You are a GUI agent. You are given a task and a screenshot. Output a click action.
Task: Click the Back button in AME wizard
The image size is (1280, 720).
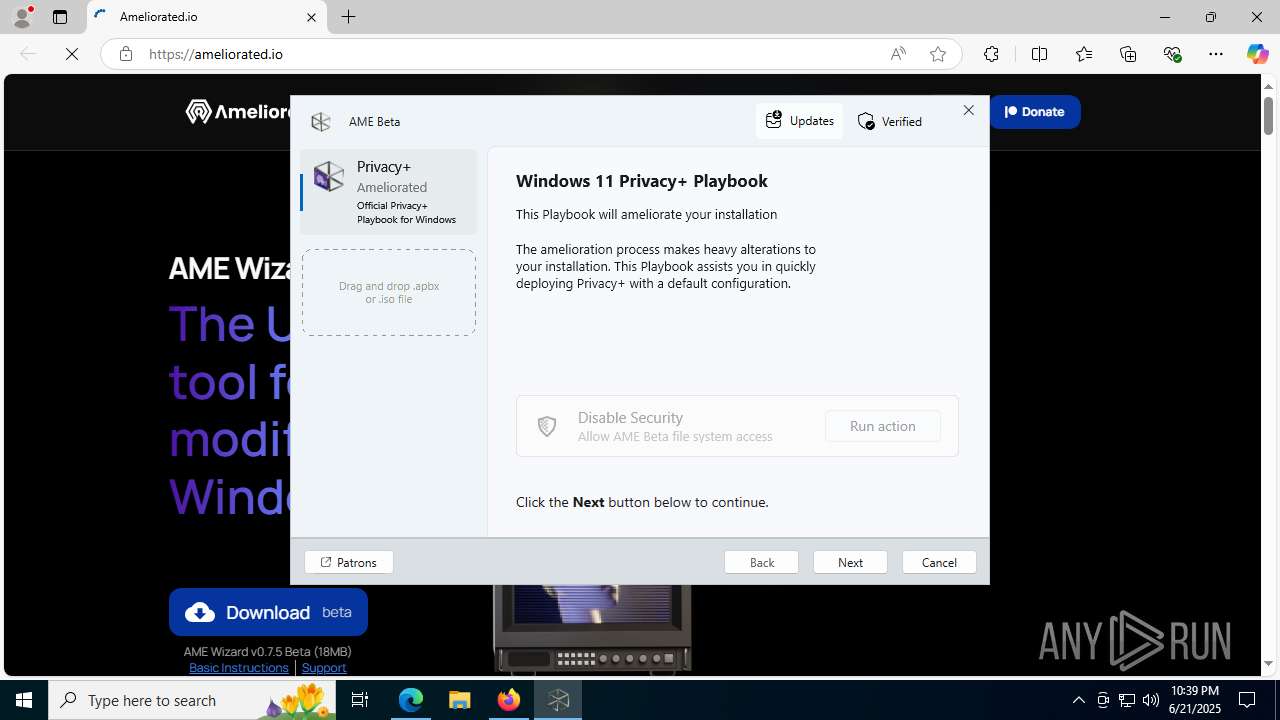(762, 562)
